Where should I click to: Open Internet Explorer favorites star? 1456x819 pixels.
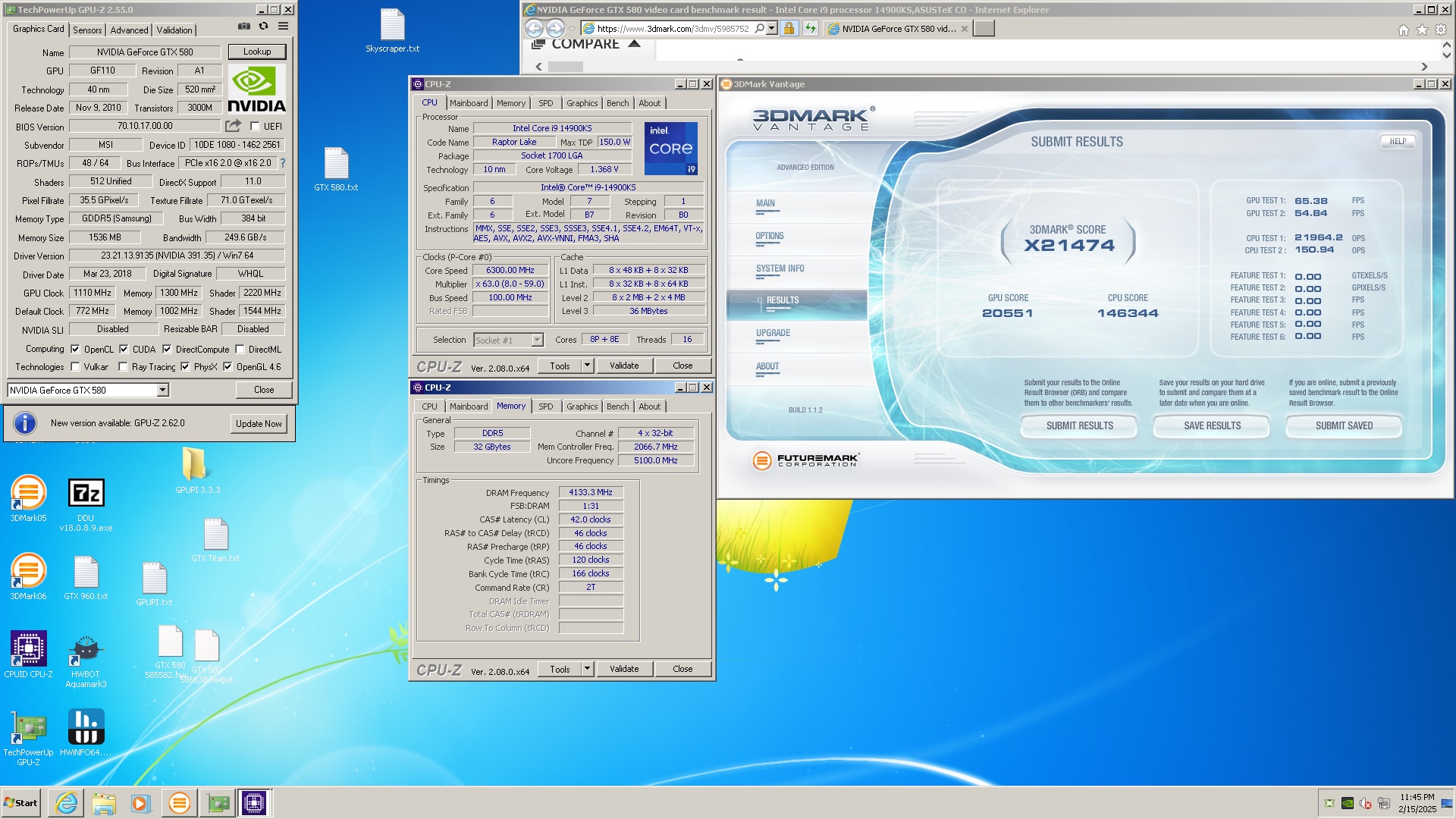click(1422, 30)
